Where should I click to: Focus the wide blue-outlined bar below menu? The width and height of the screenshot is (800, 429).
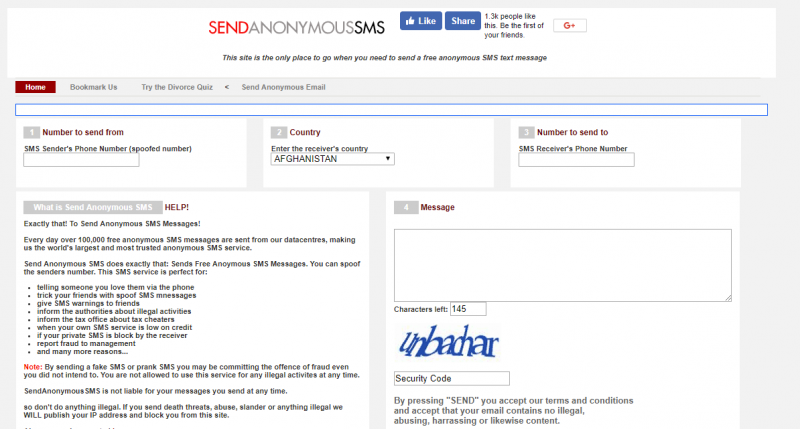click(x=391, y=110)
